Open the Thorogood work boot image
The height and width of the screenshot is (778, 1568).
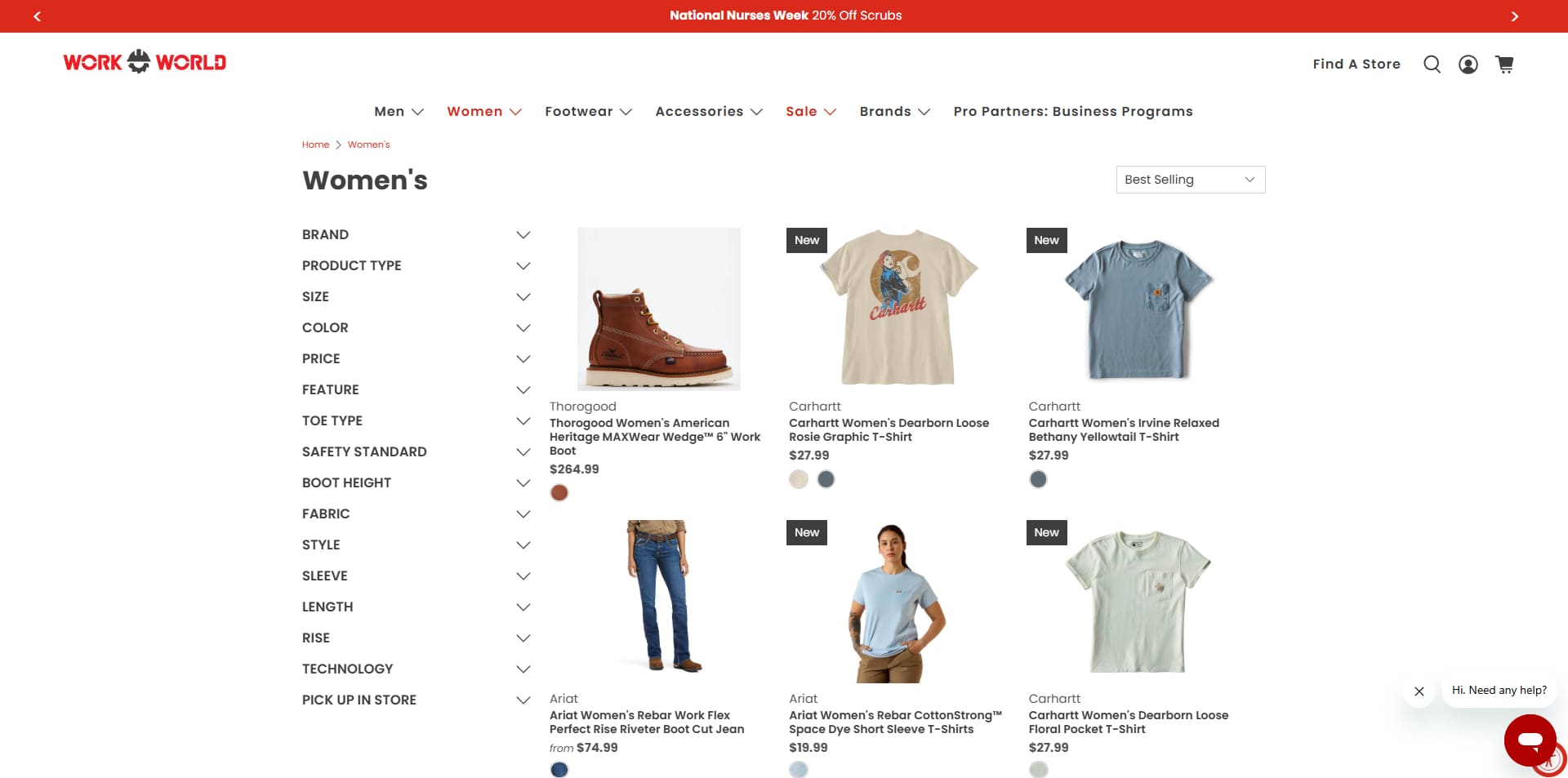(x=659, y=309)
